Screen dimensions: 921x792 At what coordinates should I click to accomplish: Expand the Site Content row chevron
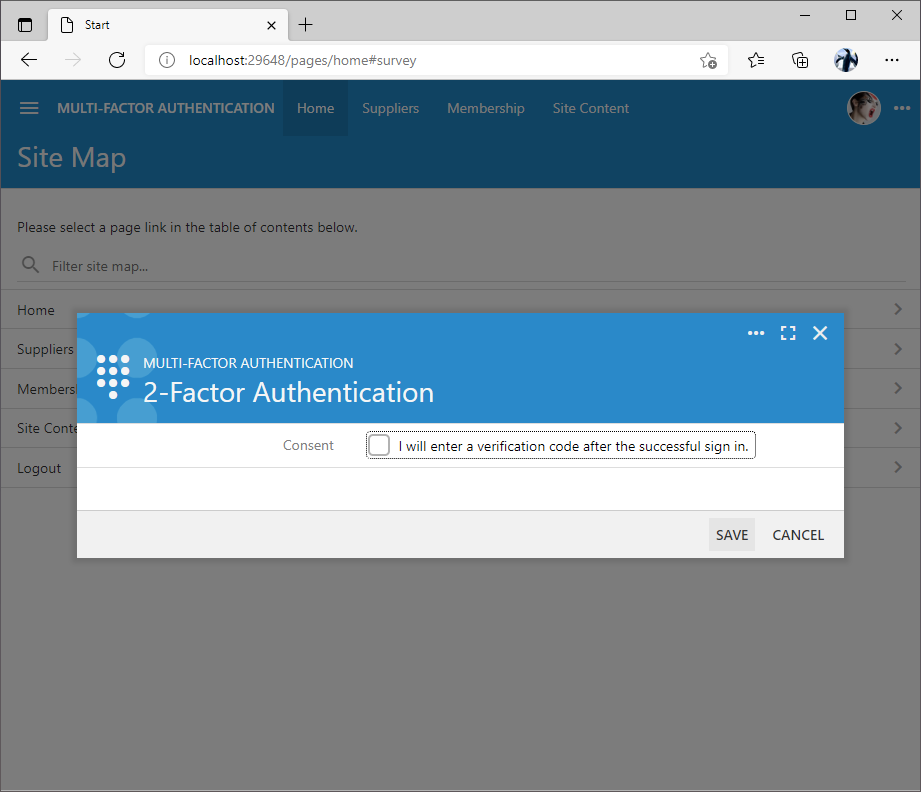(898, 428)
